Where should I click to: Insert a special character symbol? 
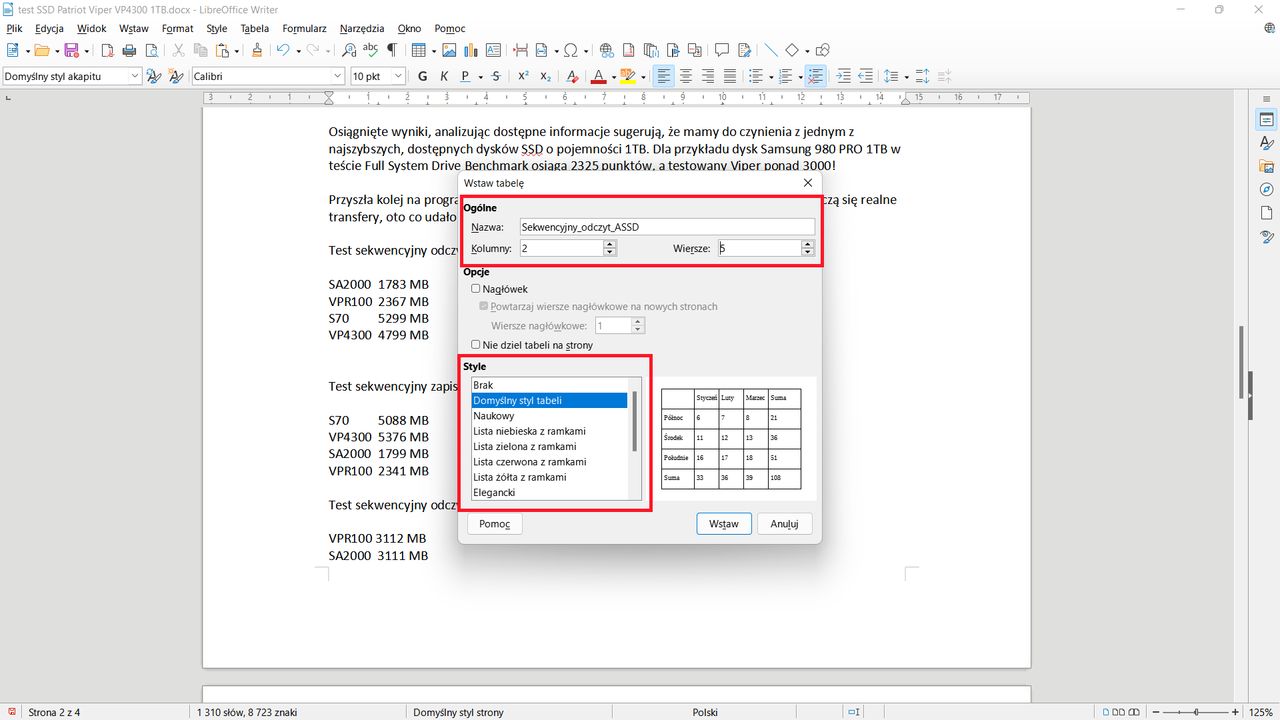pyautogui.click(x=570, y=50)
